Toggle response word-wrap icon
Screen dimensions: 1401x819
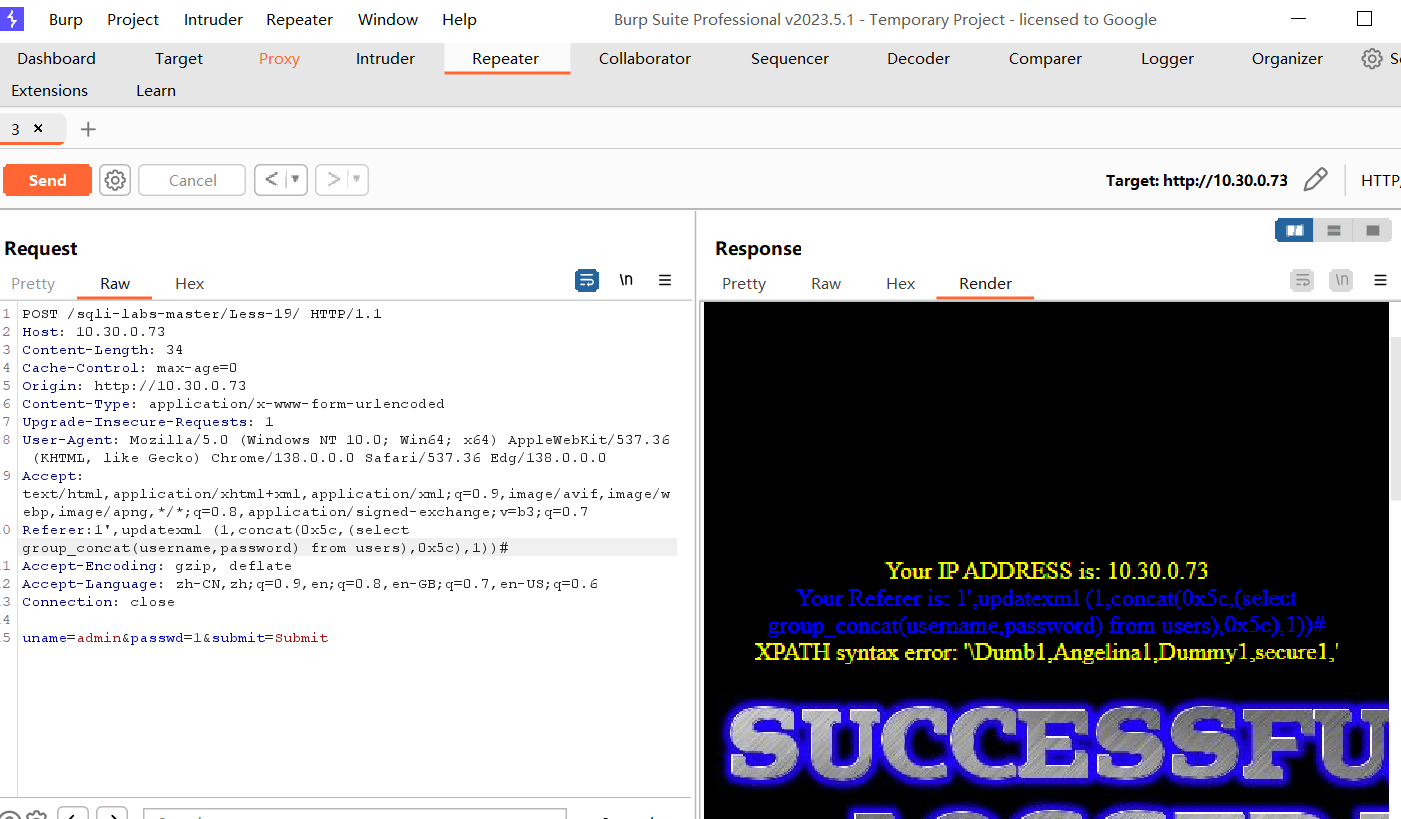click(x=1302, y=281)
